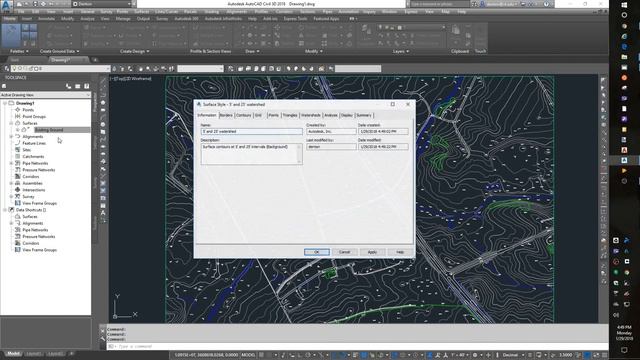Click OK in Surface Style dialog
This screenshot has height=360, width=640.
point(317,252)
